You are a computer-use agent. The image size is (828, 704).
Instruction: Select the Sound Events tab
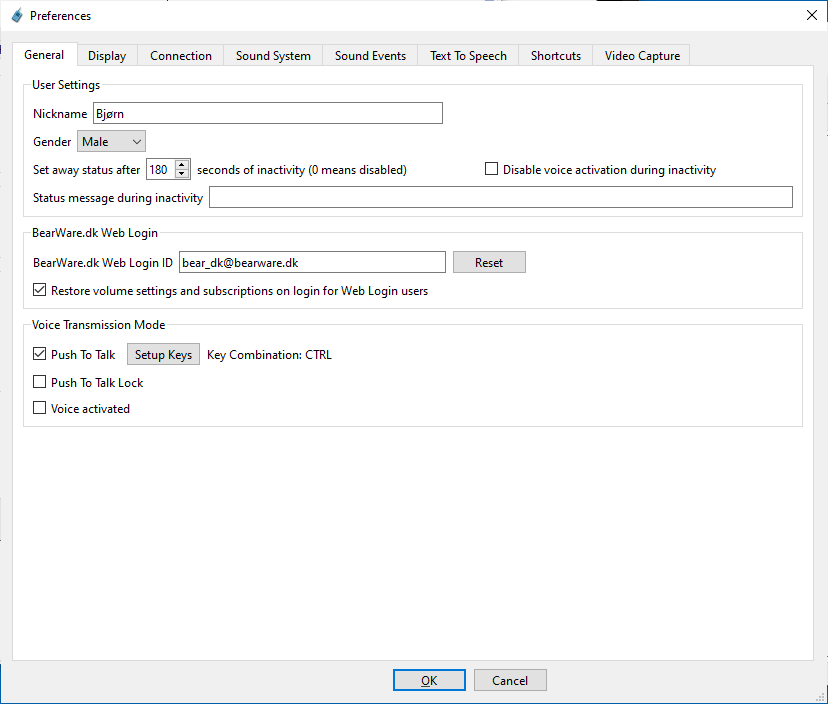coord(370,56)
